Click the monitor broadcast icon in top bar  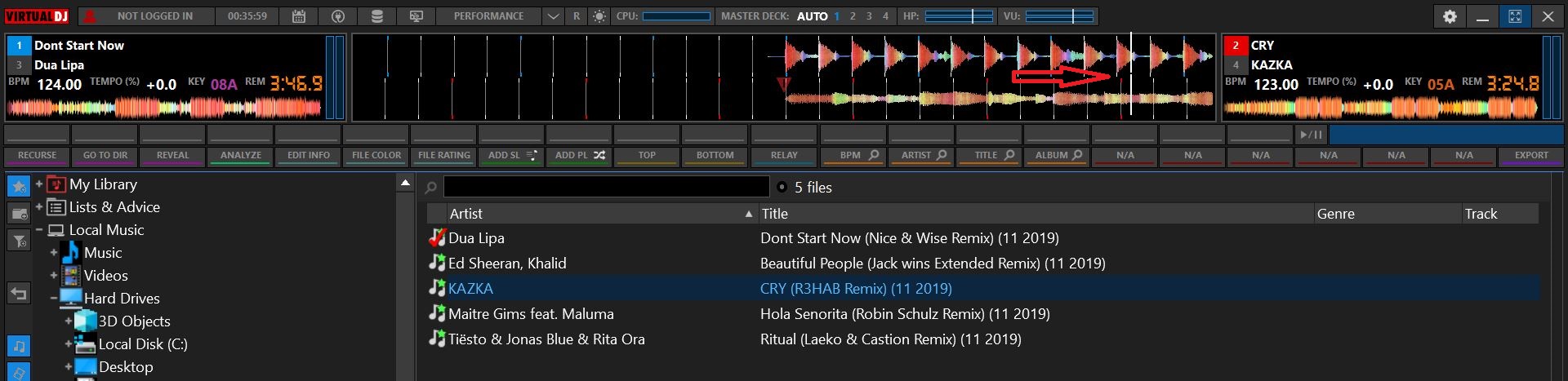[x=416, y=16]
